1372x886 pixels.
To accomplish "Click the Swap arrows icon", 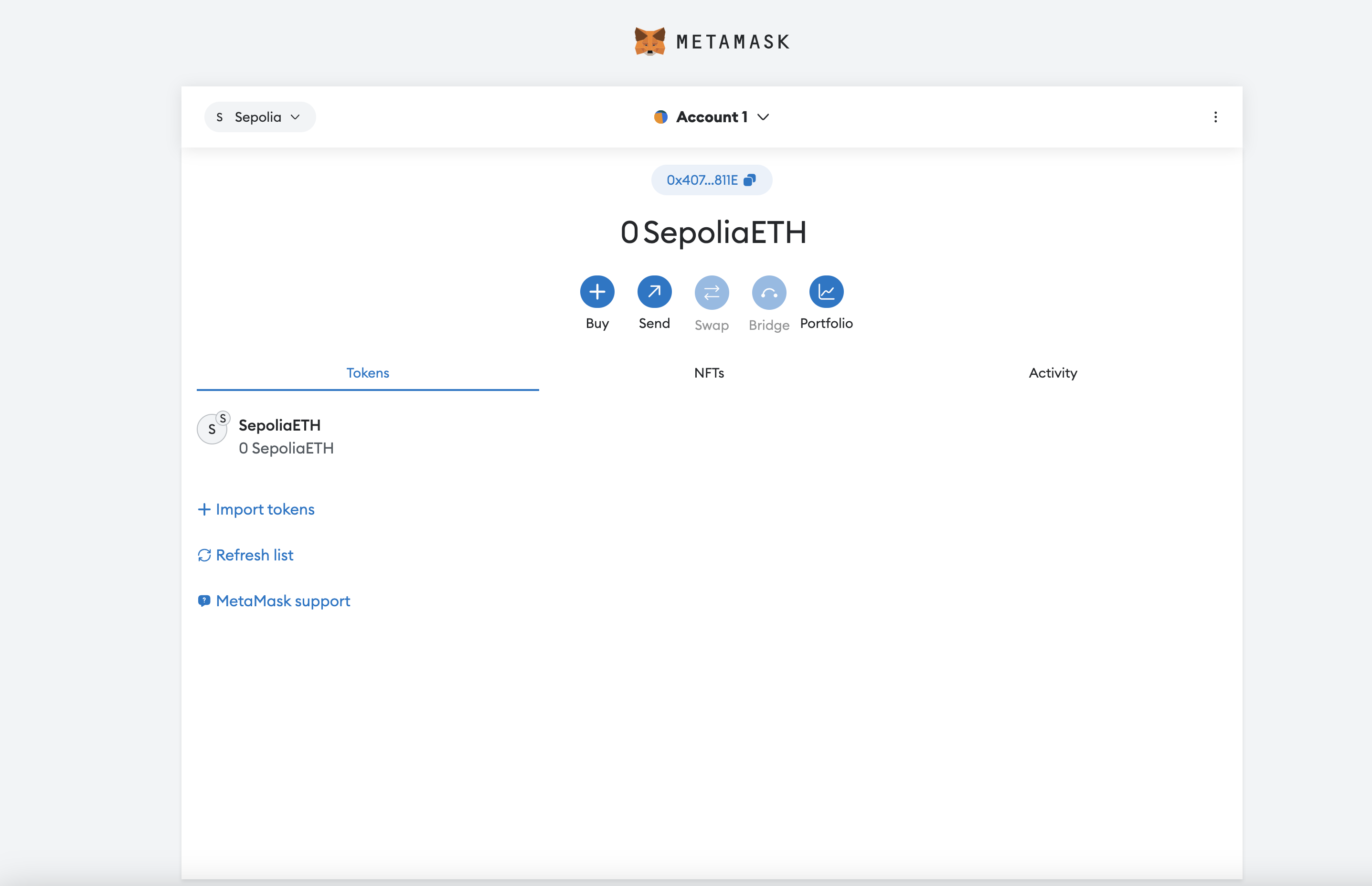I will click(x=712, y=293).
